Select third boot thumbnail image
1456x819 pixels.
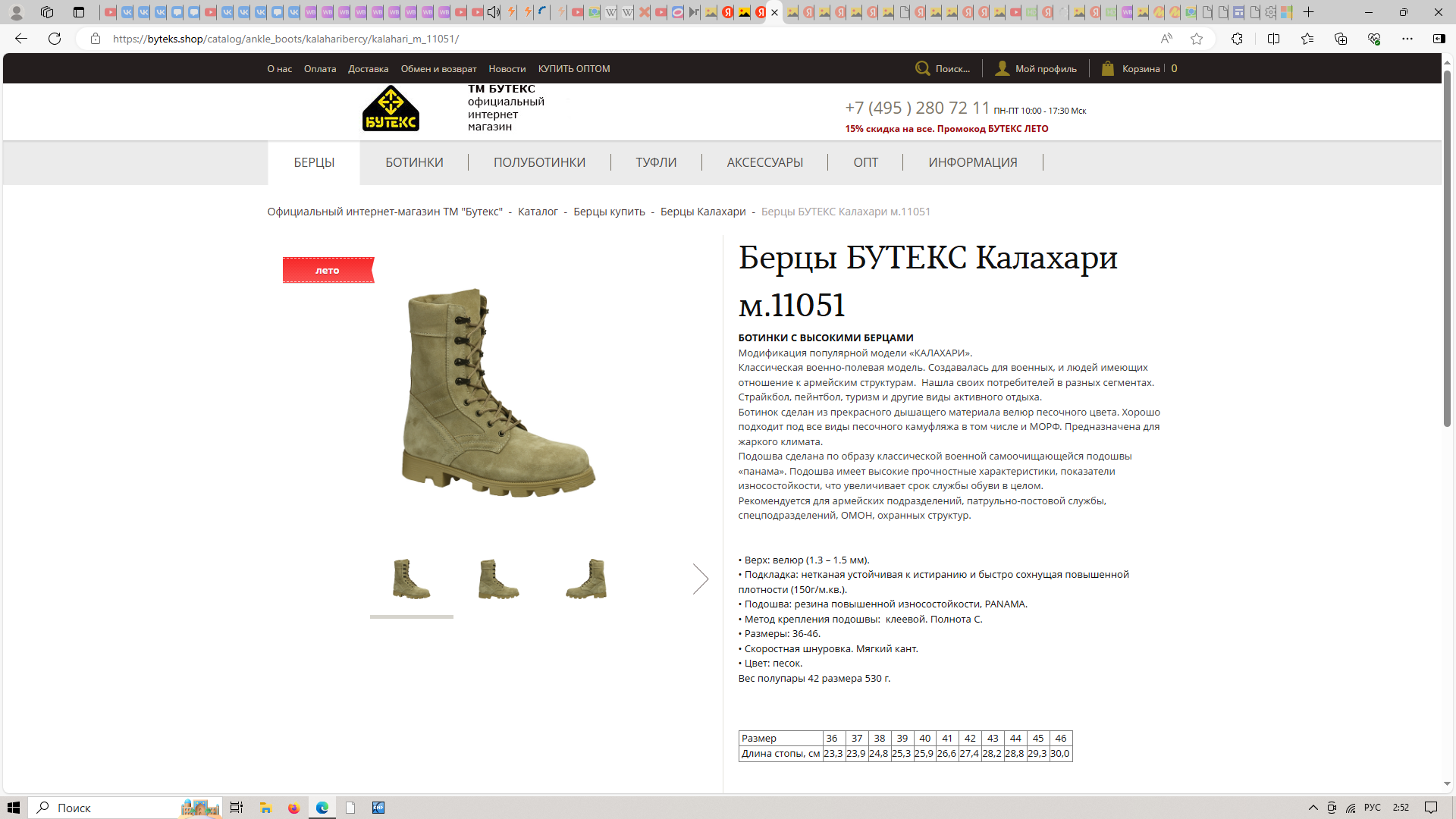coord(586,579)
